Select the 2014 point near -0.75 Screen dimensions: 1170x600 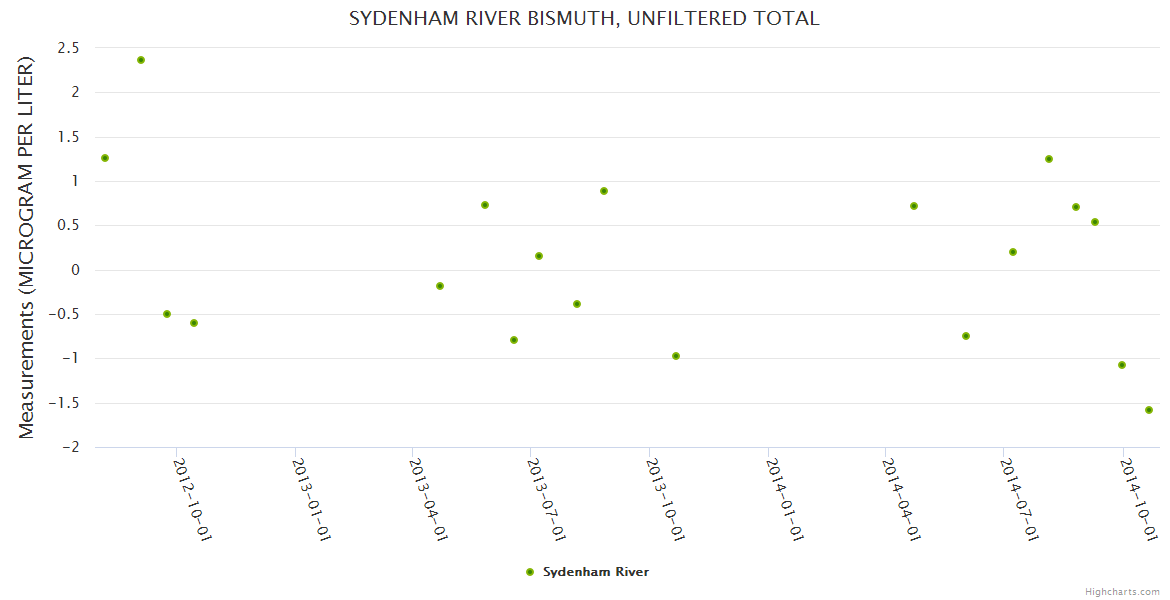[x=966, y=336]
